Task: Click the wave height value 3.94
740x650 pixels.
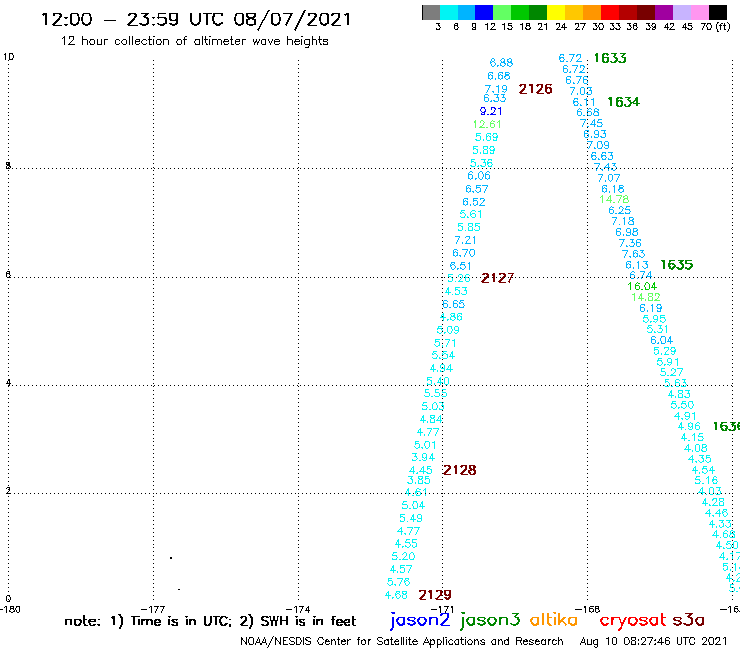Action: click(x=423, y=457)
